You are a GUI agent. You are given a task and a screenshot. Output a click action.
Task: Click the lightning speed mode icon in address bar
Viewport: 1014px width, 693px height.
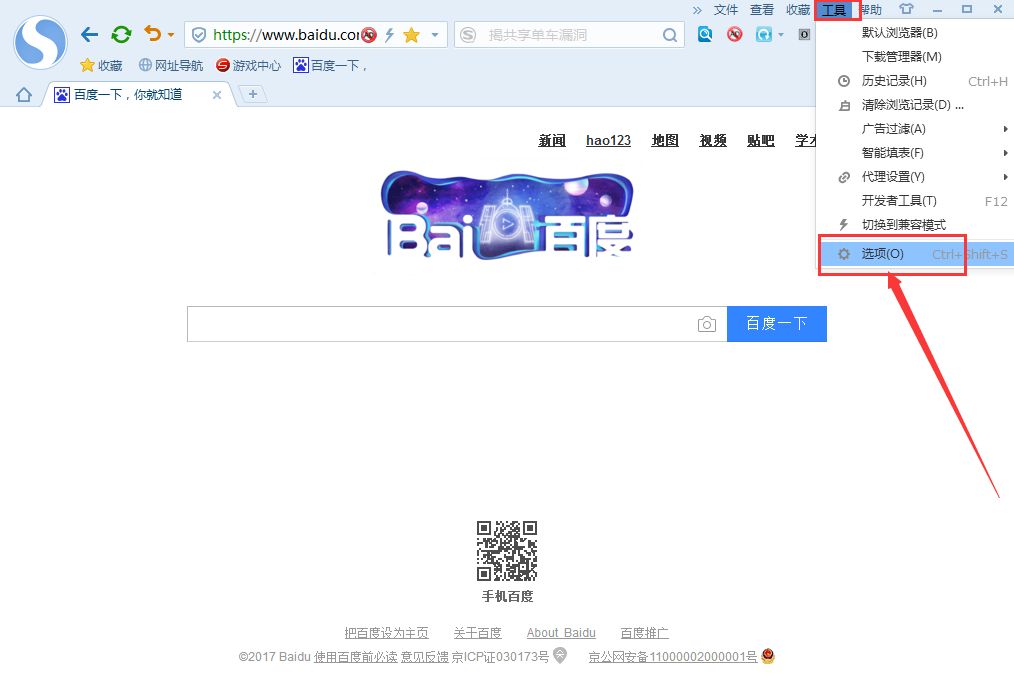[389, 35]
